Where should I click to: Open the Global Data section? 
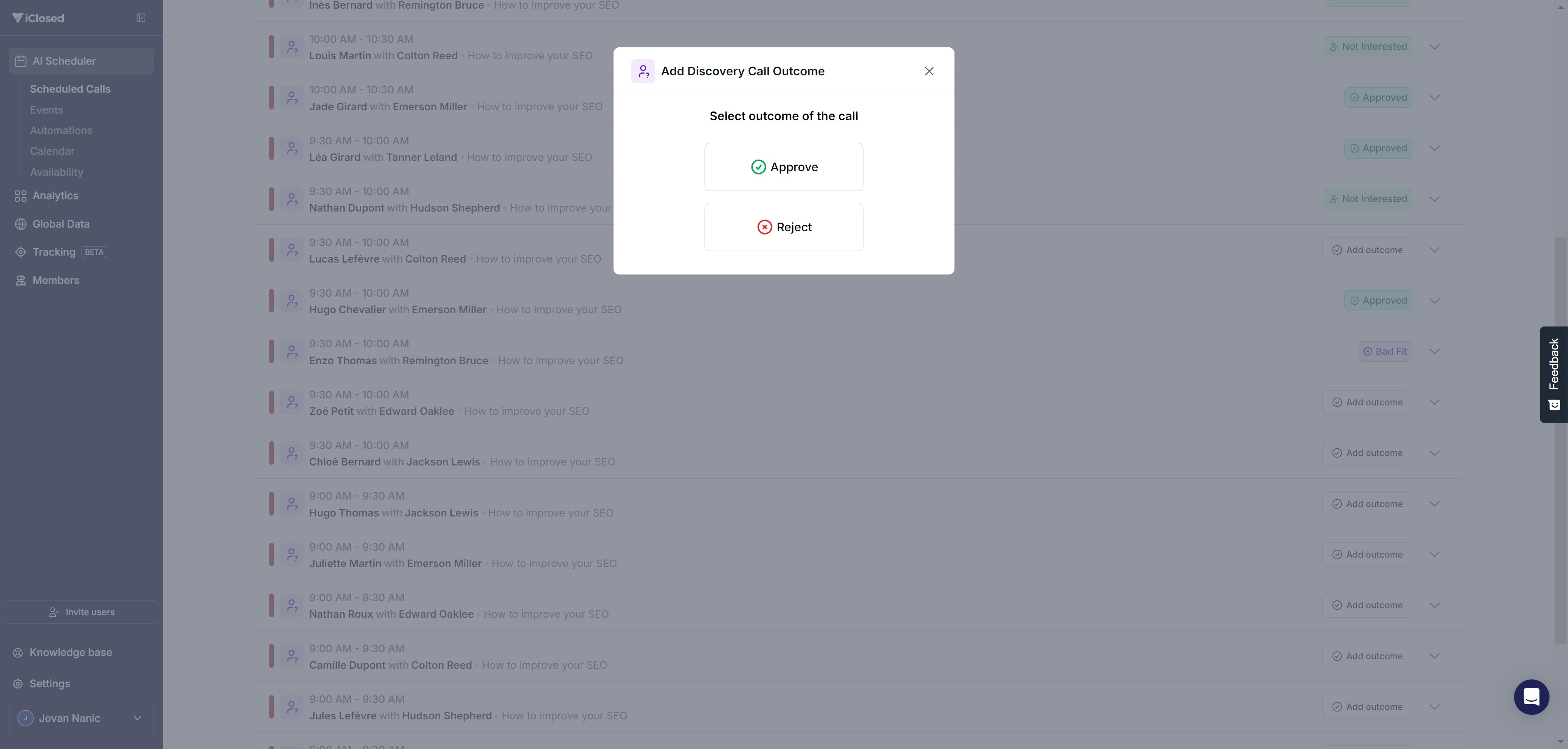pyautogui.click(x=60, y=224)
